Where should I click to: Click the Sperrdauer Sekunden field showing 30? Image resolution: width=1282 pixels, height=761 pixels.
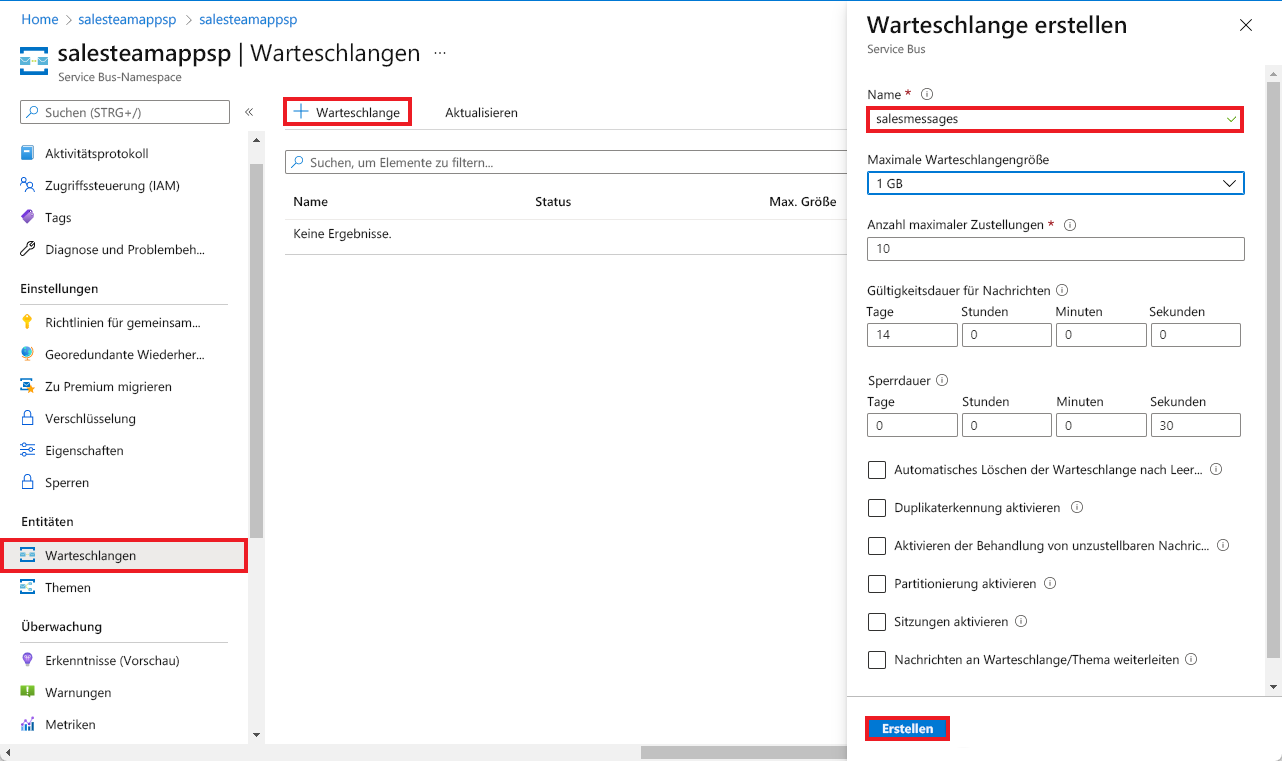click(1195, 425)
